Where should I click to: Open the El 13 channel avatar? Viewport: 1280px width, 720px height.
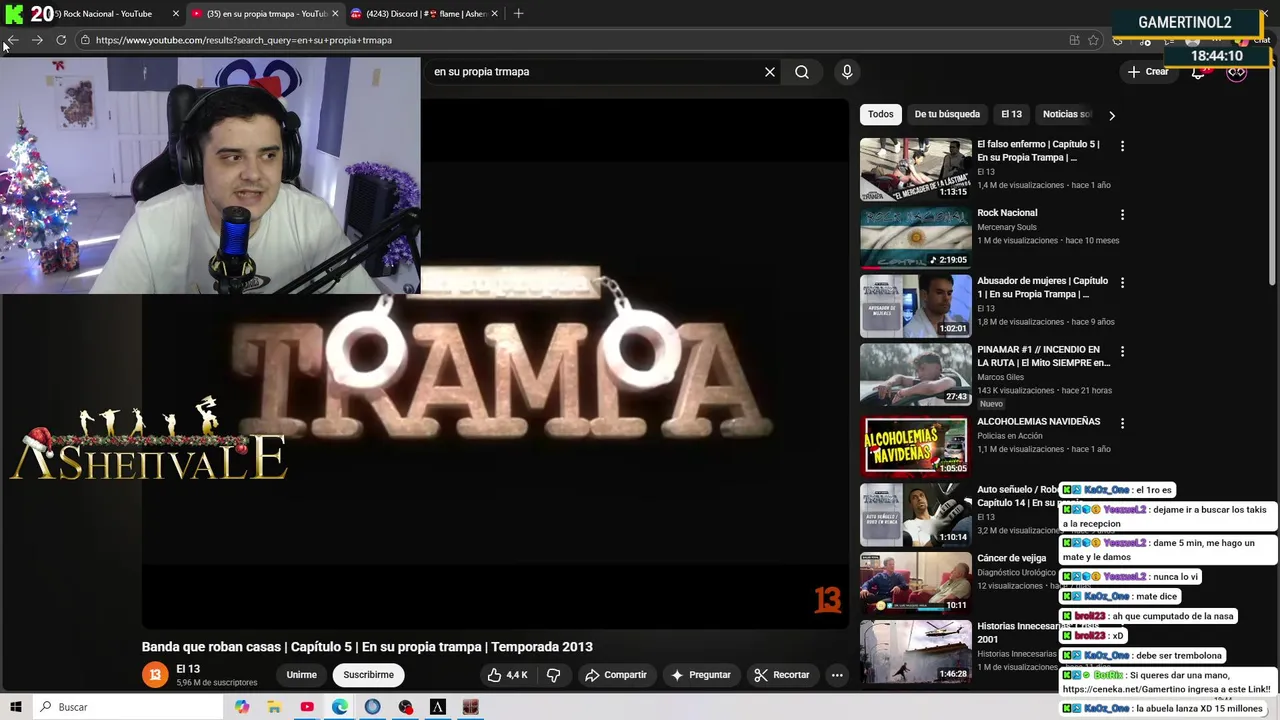[155, 675]
